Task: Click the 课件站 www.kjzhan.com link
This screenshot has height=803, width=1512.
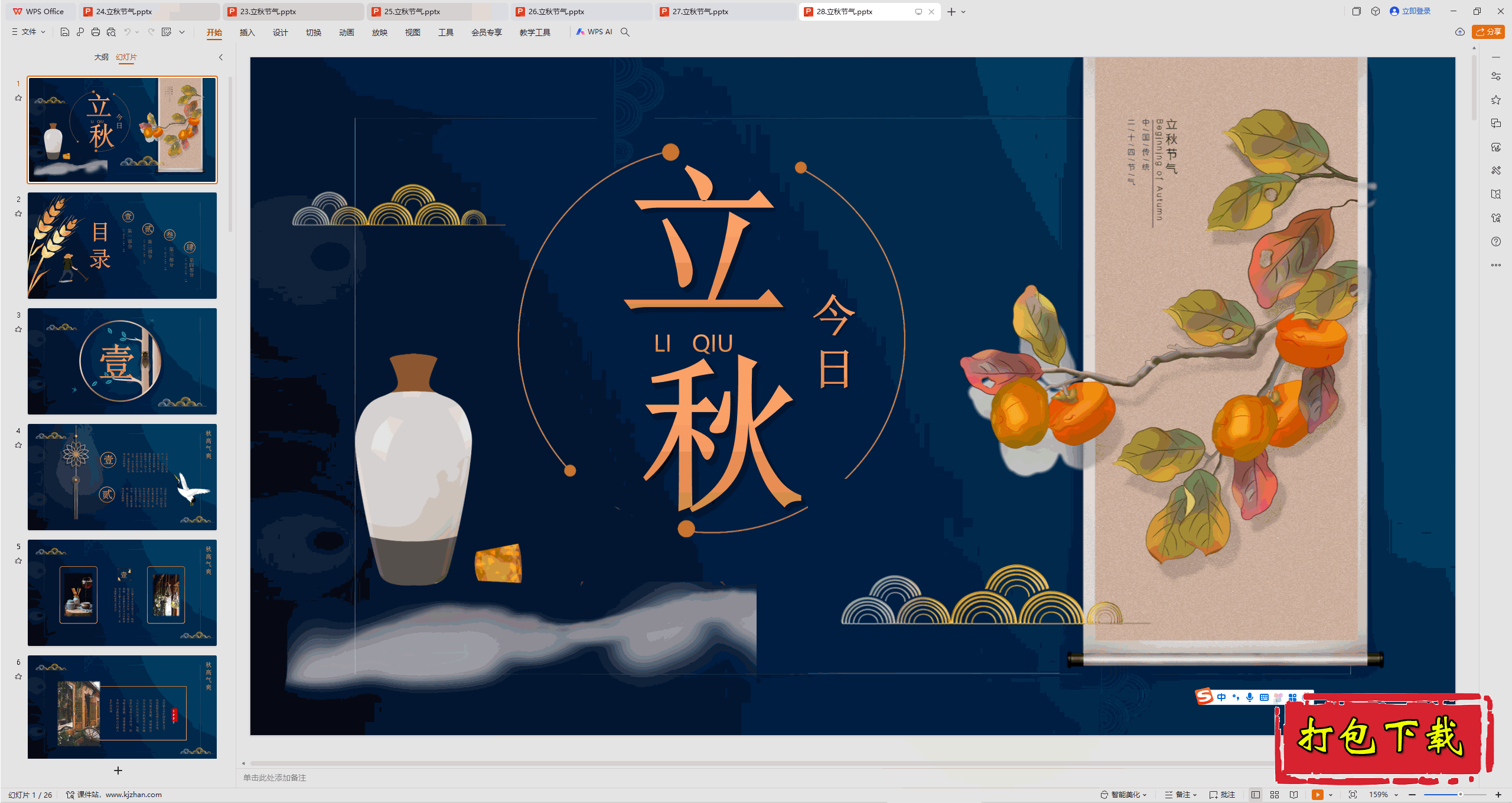Action: pos(114,795)
